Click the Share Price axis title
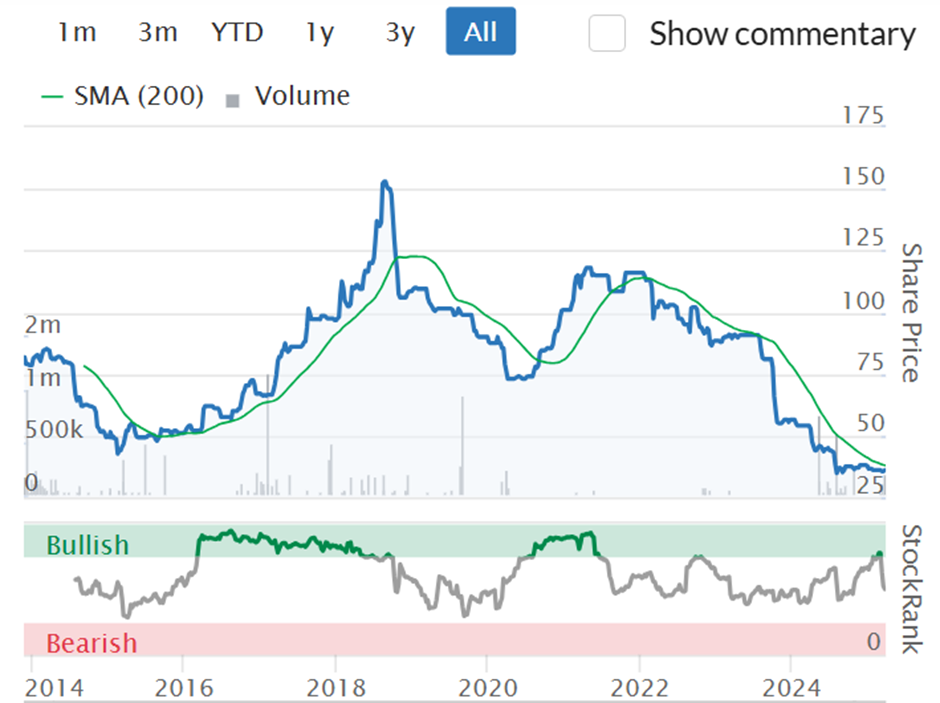 pos(912,313)
